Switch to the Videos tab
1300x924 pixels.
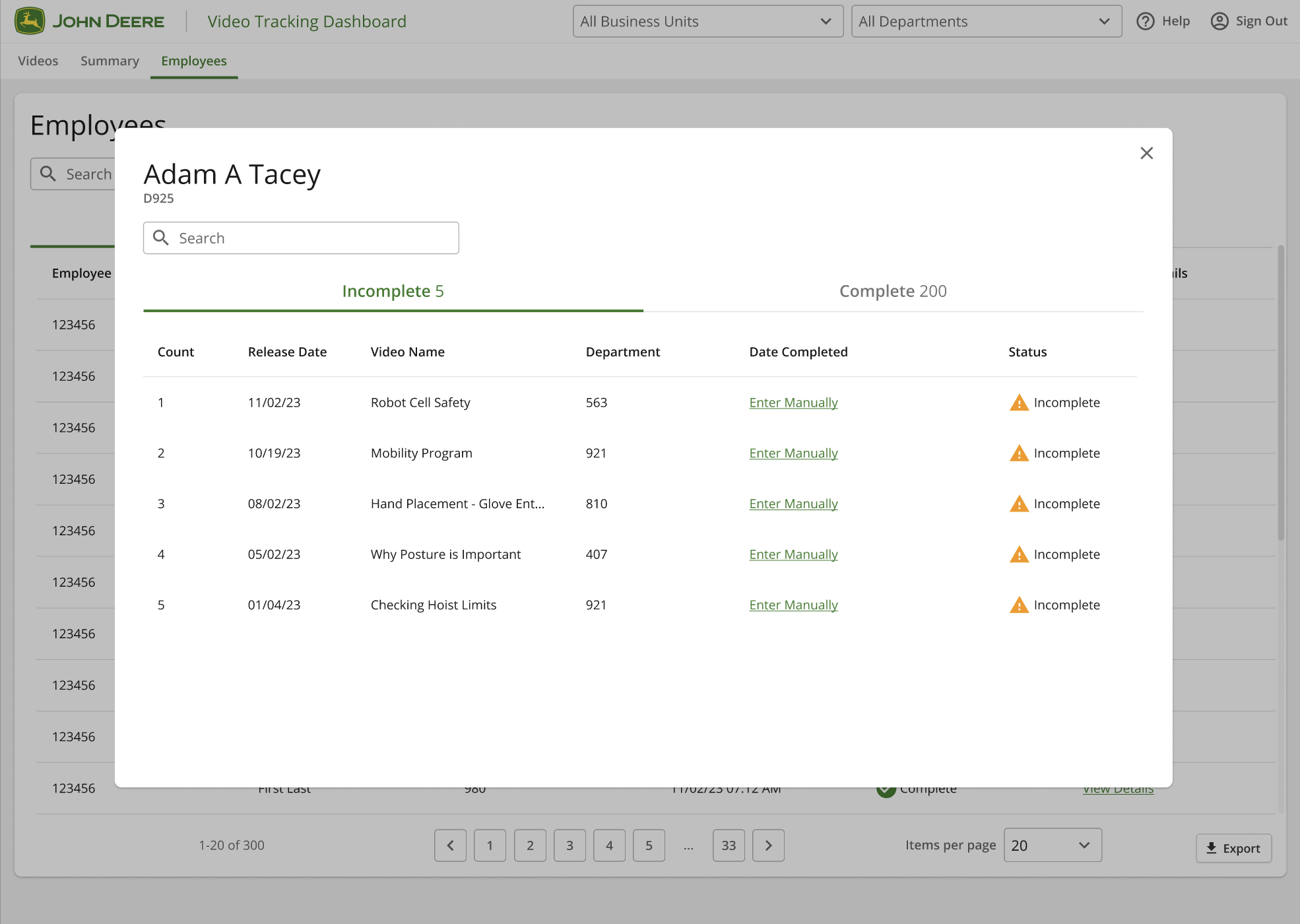(x=38, y=61)
